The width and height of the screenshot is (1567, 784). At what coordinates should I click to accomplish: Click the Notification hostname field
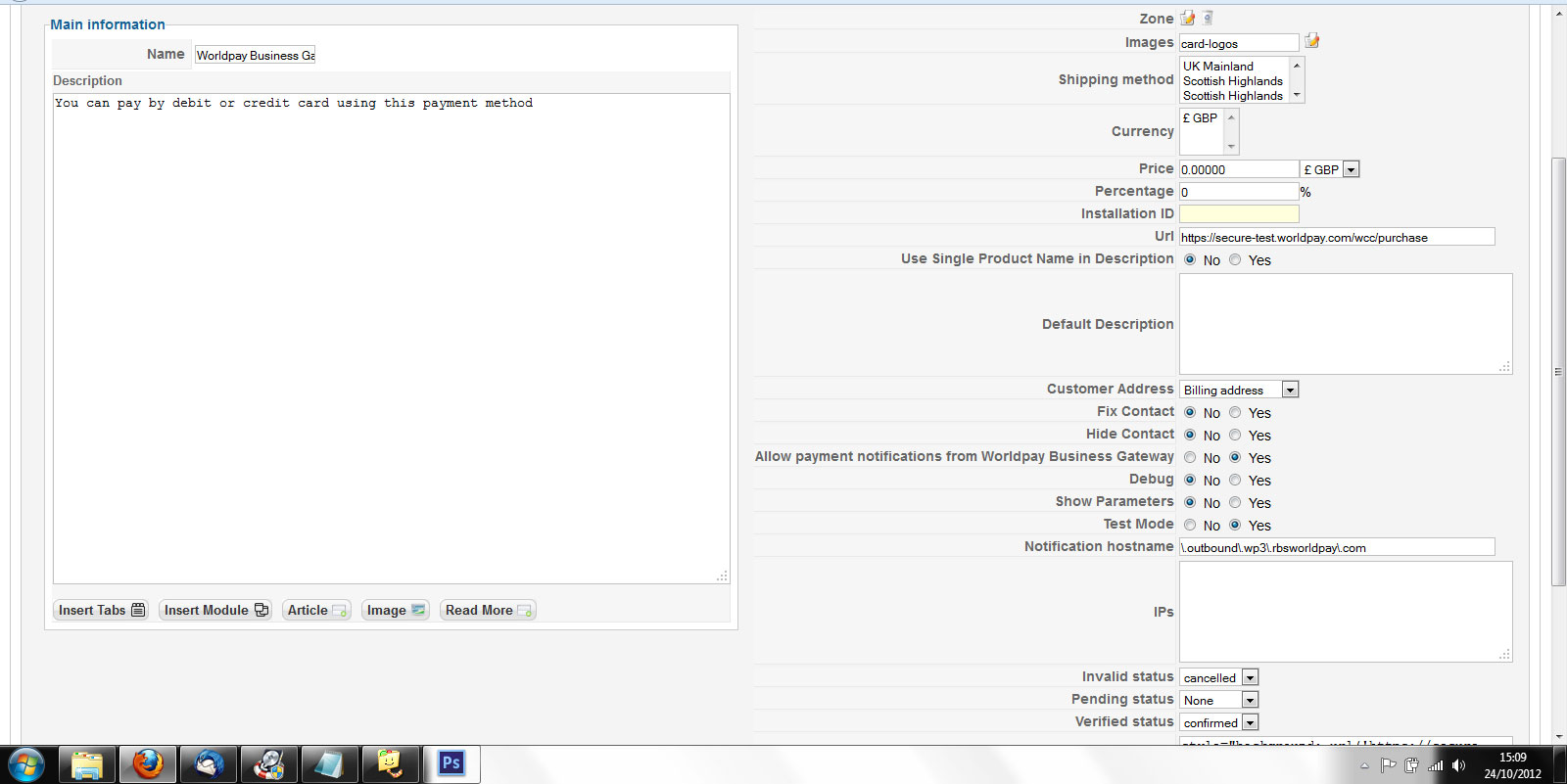(x=1337, y=547)
